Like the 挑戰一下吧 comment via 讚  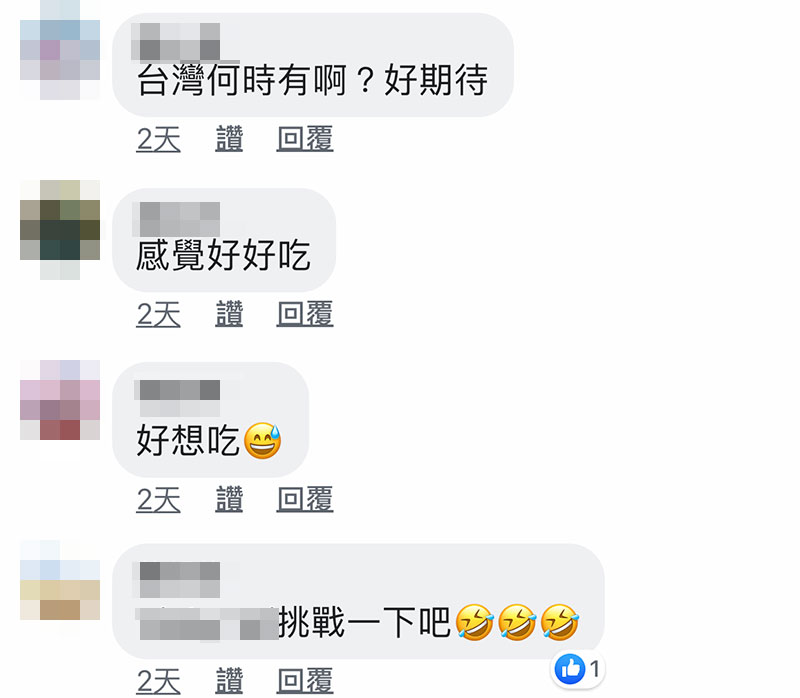click(x=229, y=681)
